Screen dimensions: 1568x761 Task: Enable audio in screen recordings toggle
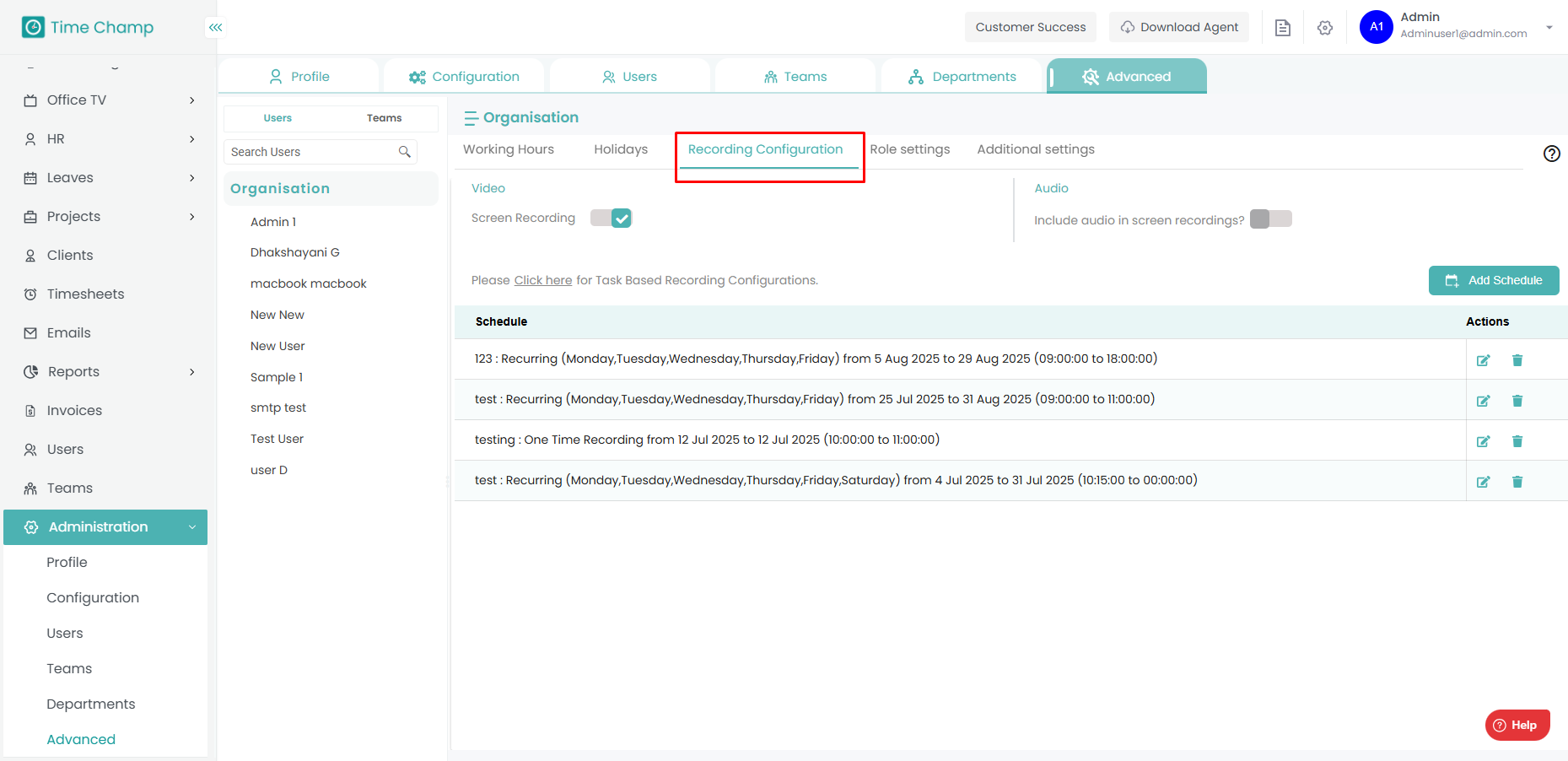tap(1270, 219)
